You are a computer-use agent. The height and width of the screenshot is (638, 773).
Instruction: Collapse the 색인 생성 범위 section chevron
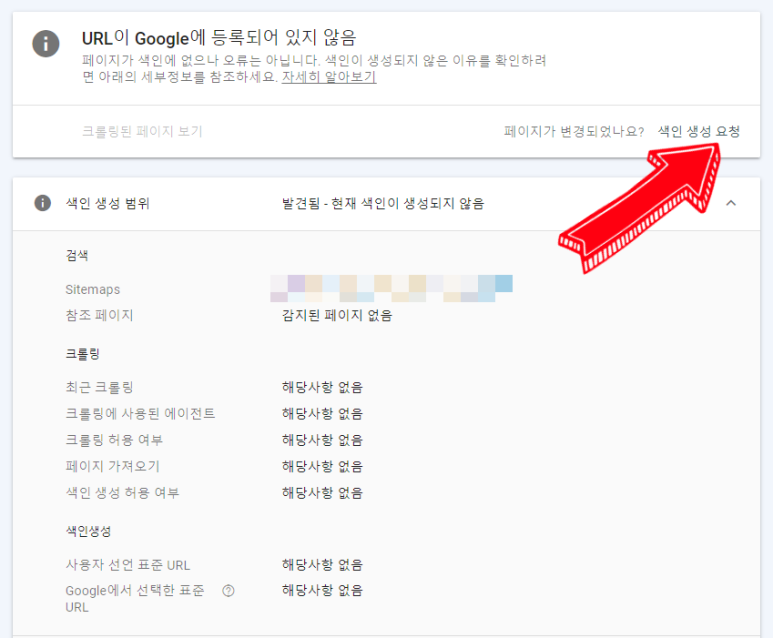731,203
